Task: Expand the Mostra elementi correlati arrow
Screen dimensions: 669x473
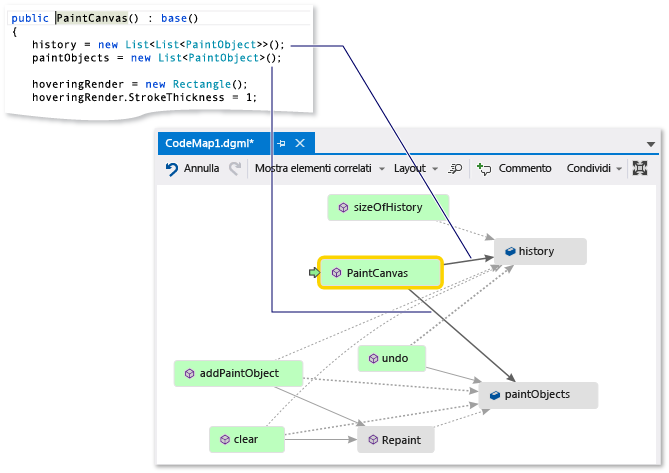Action: [x=382, y=169]
